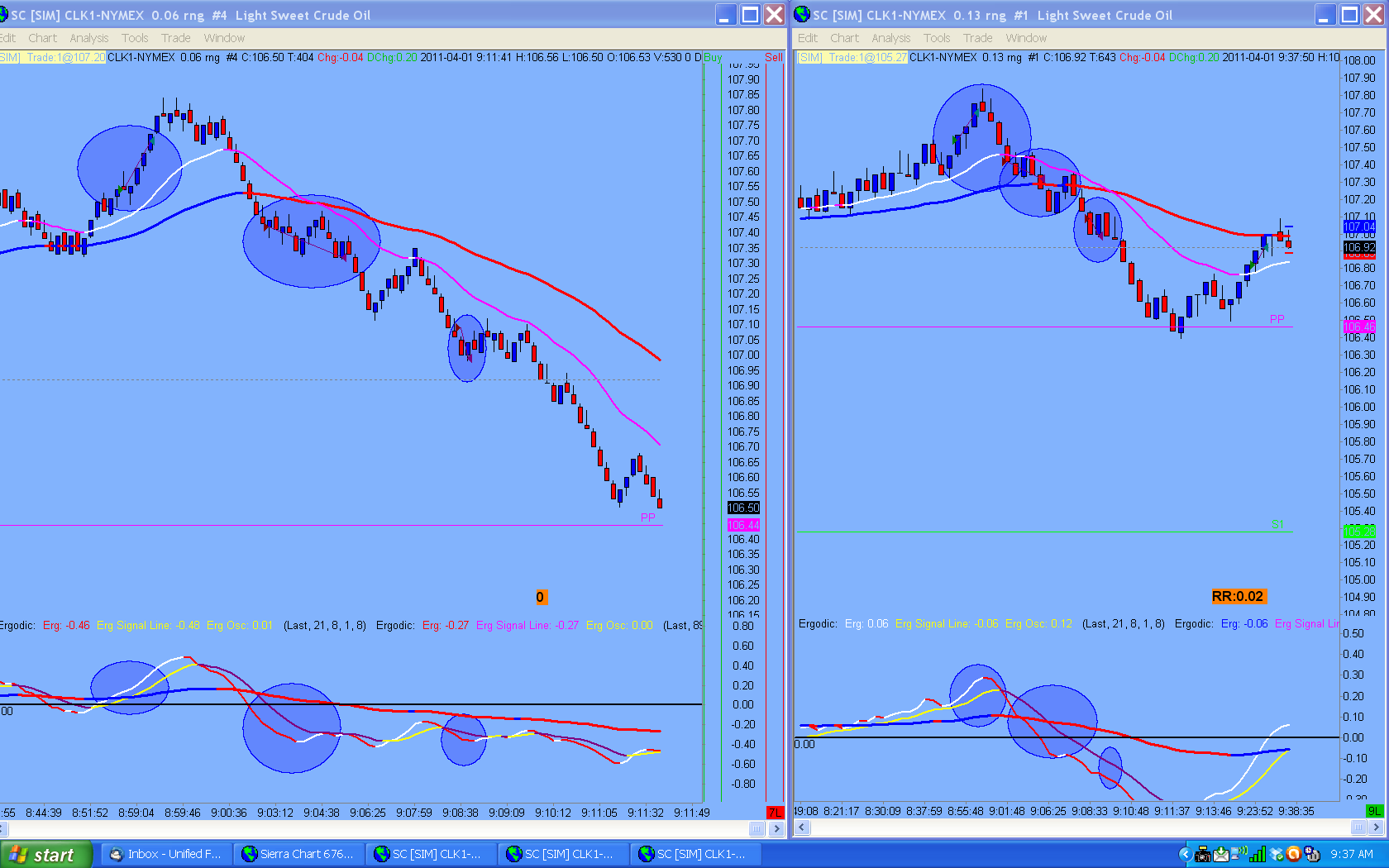This screenshot has height=868, width=1389.
Task: Open the Trade menu in right chart window
Action: tap(977, 38)
